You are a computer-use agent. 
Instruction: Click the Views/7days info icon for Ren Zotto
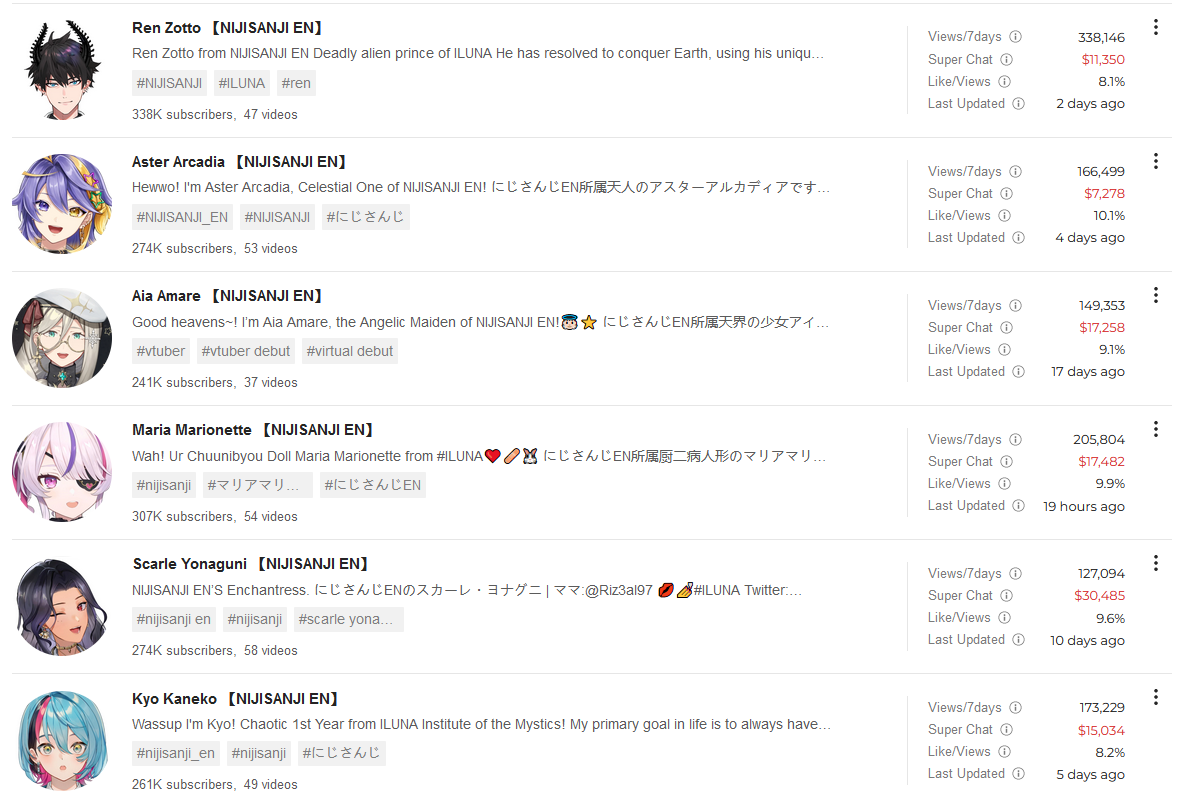click(x=1016, y=36)
